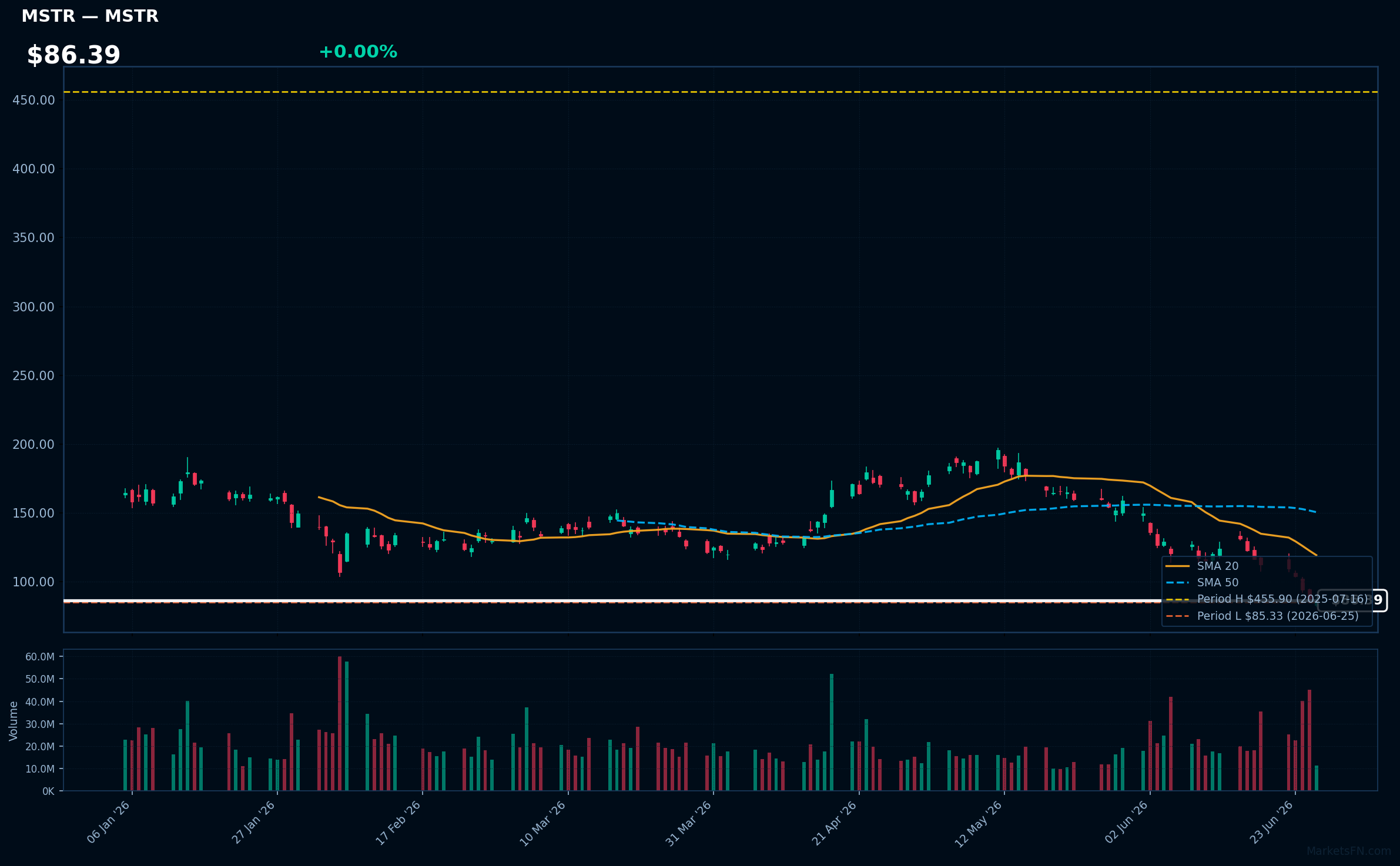Click the 06 Jan '26 date label
Screen dimensions: 1400x866
tap(109, 821)
